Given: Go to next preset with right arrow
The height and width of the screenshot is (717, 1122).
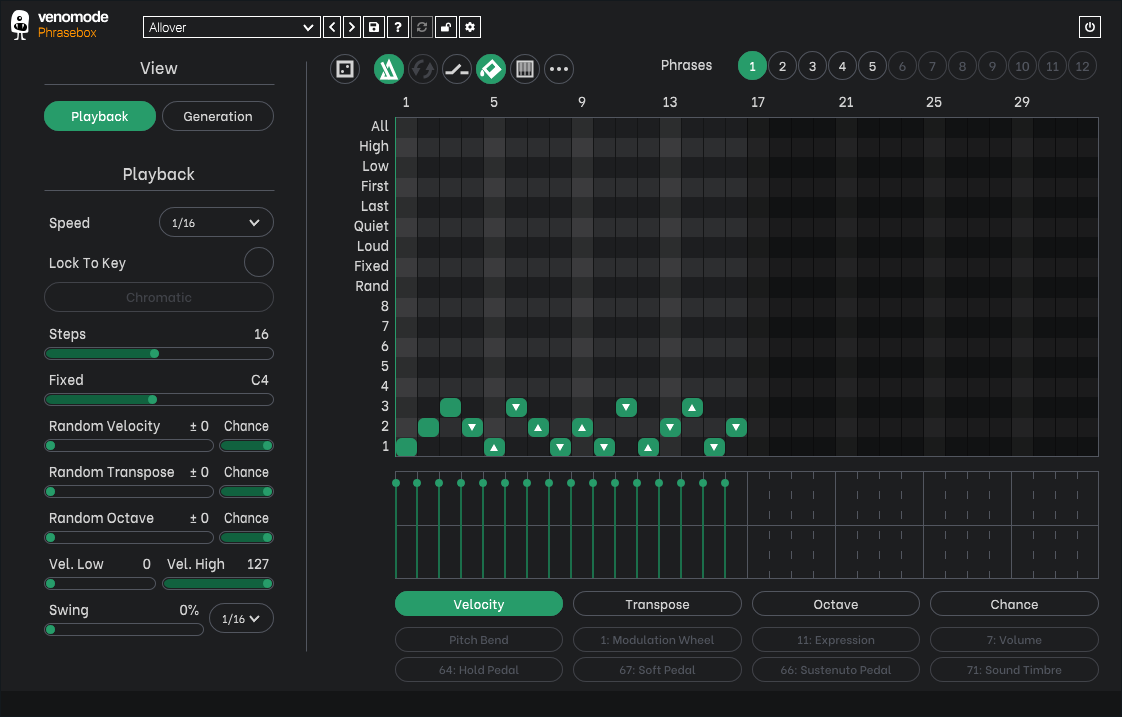Looking at the screenshot, I should tap(351, 28).
